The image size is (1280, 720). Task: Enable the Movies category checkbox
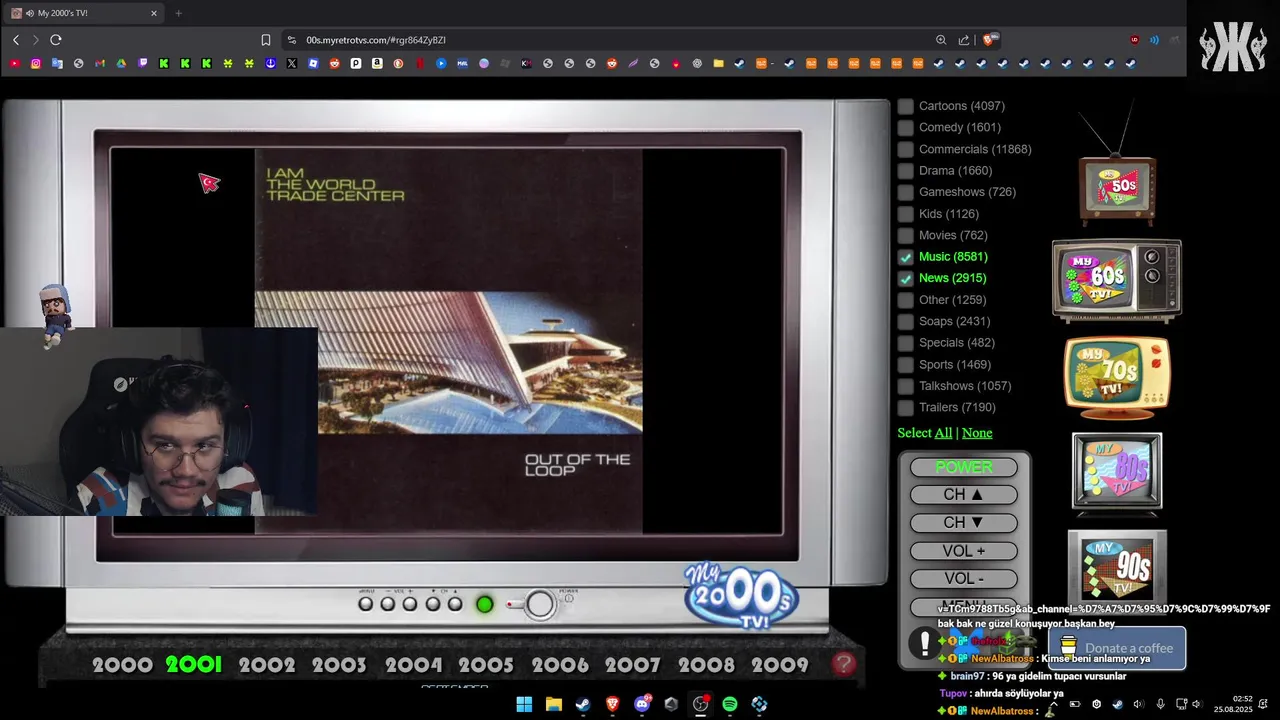(906, 235)
